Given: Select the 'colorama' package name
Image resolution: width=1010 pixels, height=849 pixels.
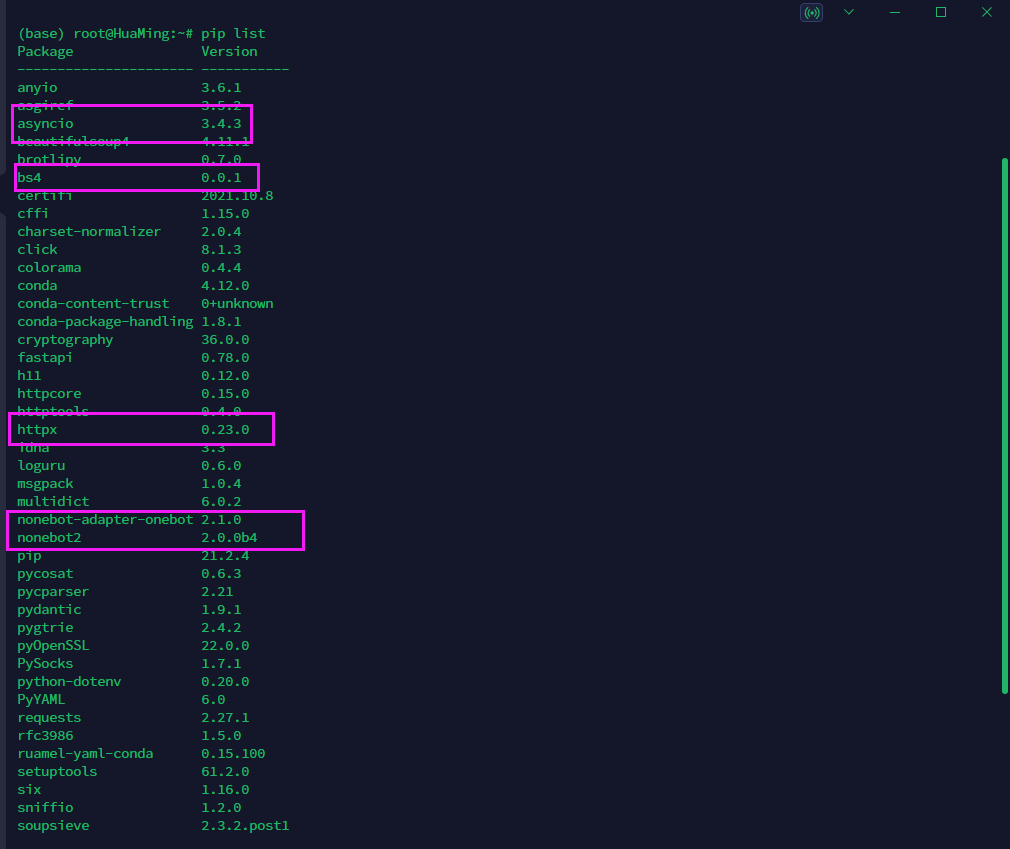Looking at the screenshot, I should (x=49, y=268).
